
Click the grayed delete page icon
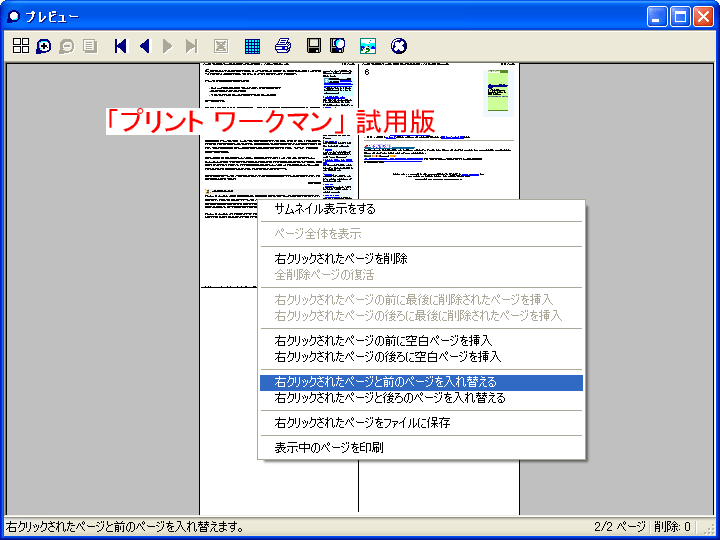point(221,46)
